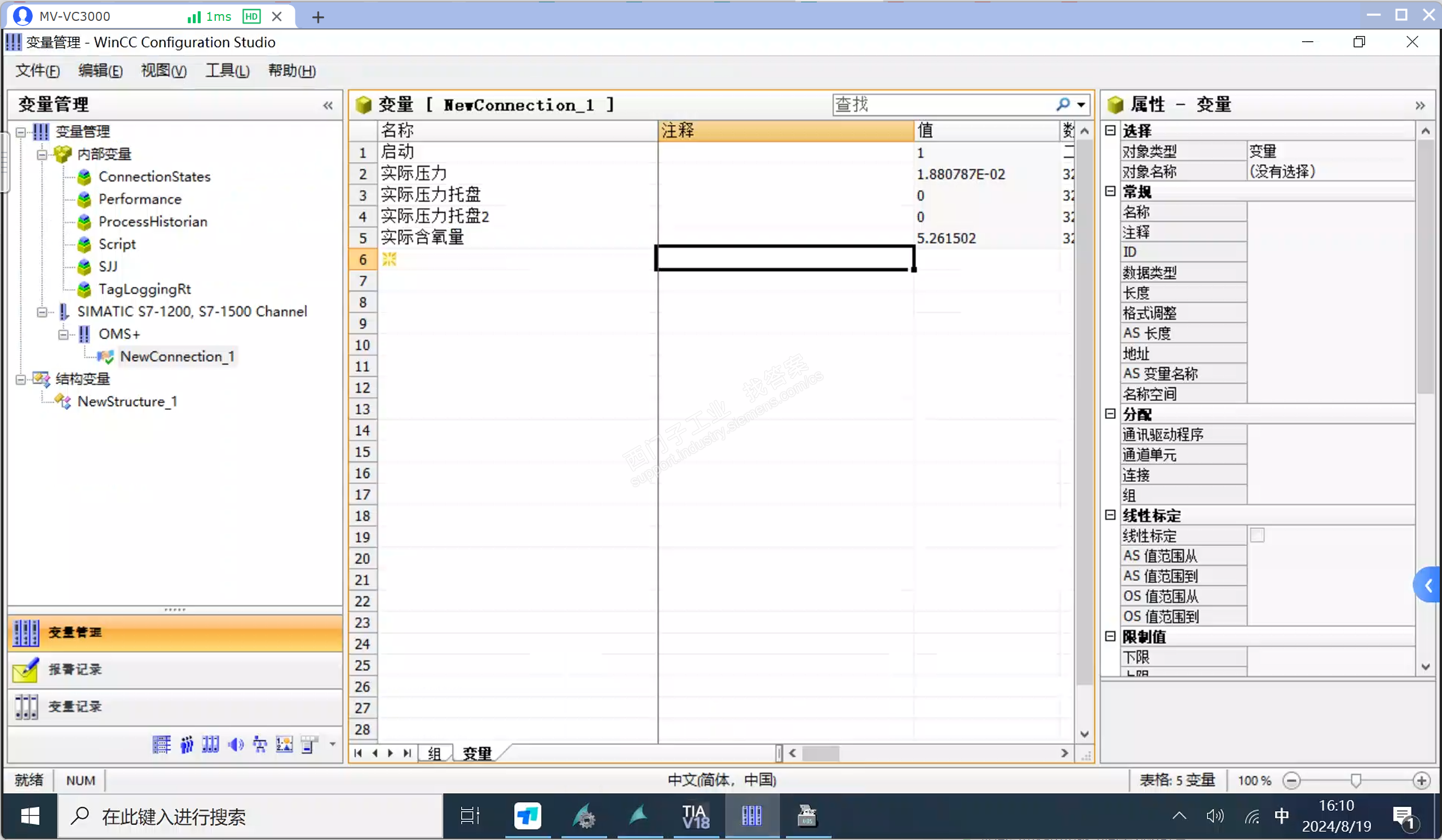Click the zoom slider handle in status bar
1442x840 pixels.
(1356, 780)
